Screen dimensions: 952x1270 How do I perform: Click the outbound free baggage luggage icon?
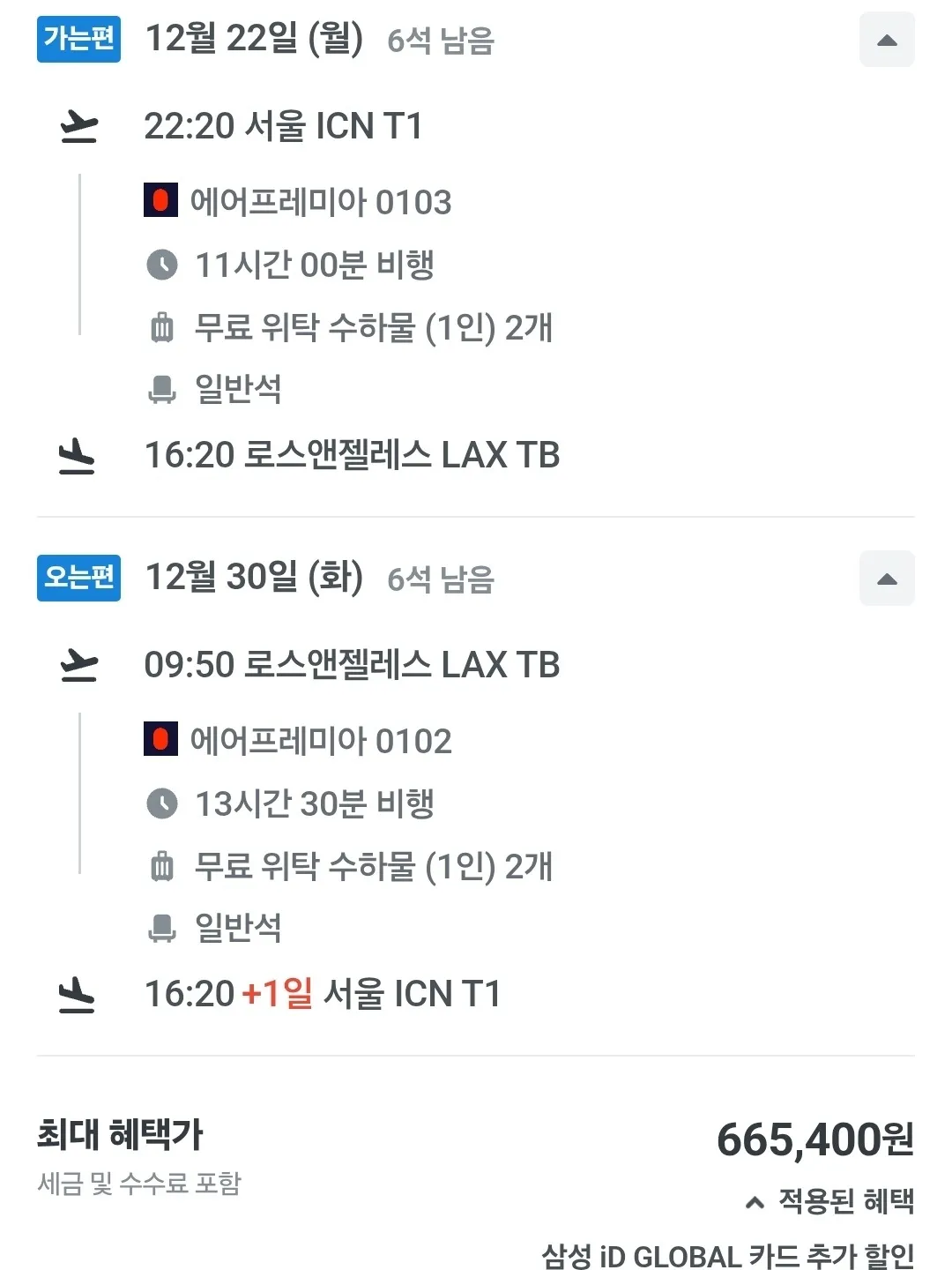(x=162, y=327)
